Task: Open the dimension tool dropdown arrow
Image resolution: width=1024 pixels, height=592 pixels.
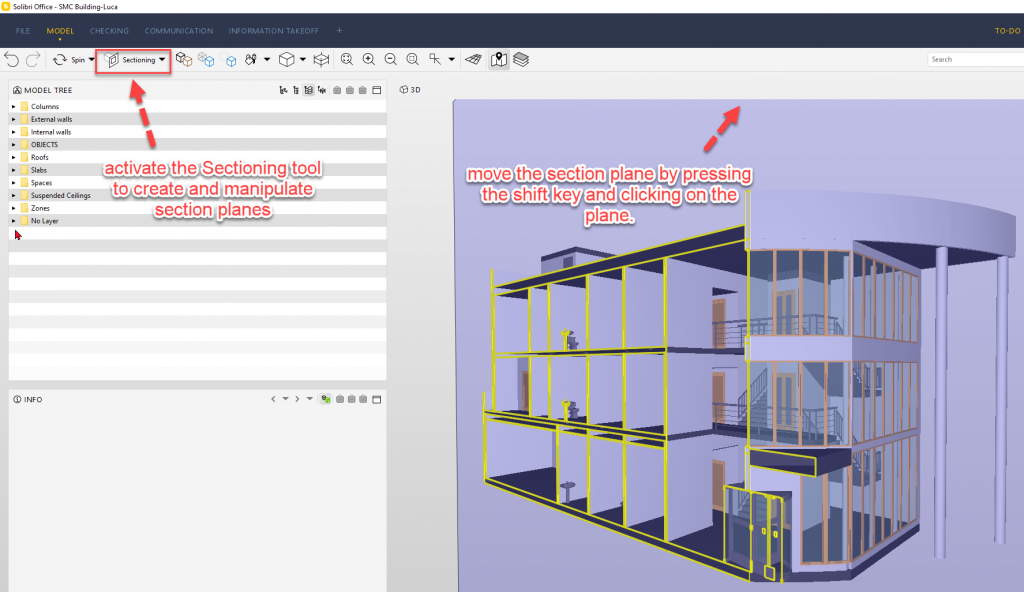Action: 451,59
